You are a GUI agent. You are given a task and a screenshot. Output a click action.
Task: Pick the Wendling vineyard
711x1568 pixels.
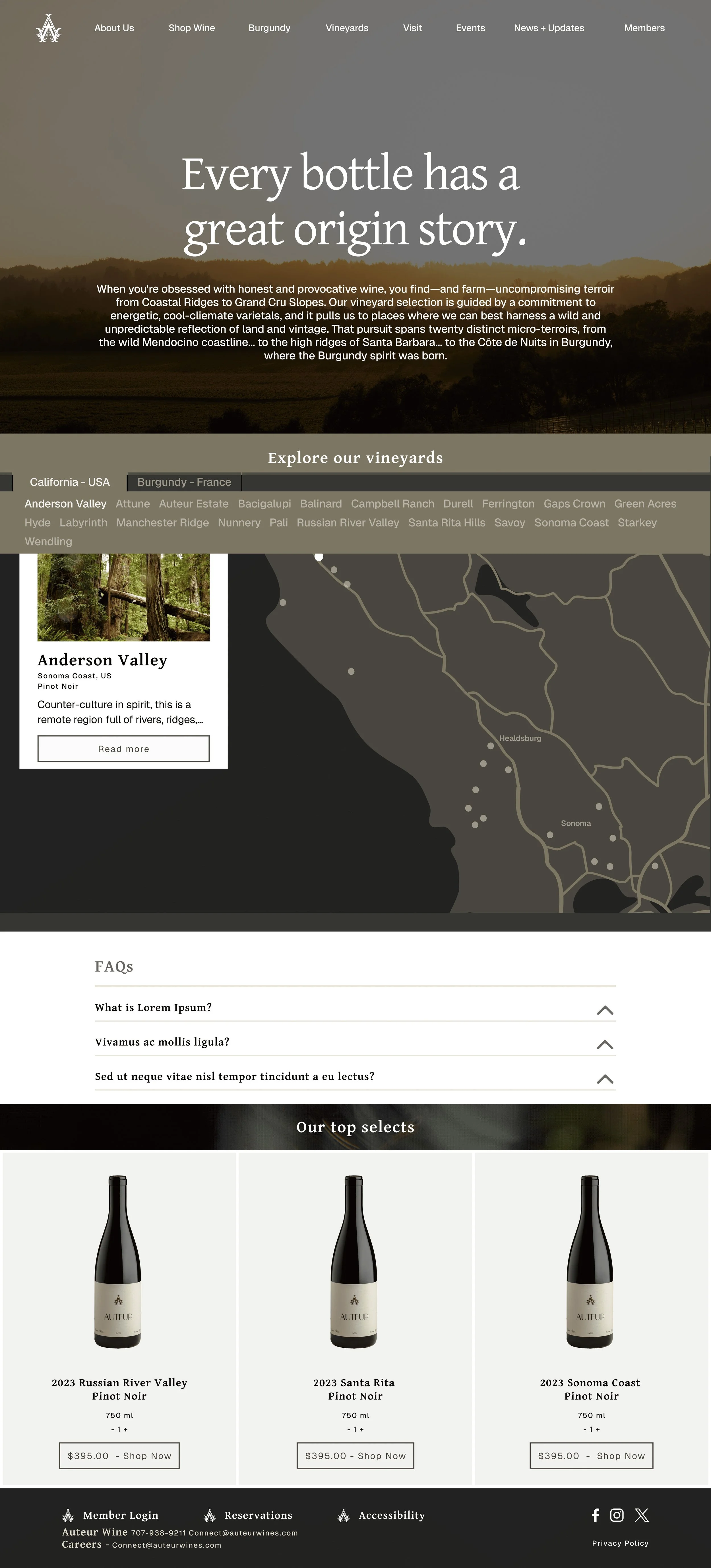click(x=49, y=542)
